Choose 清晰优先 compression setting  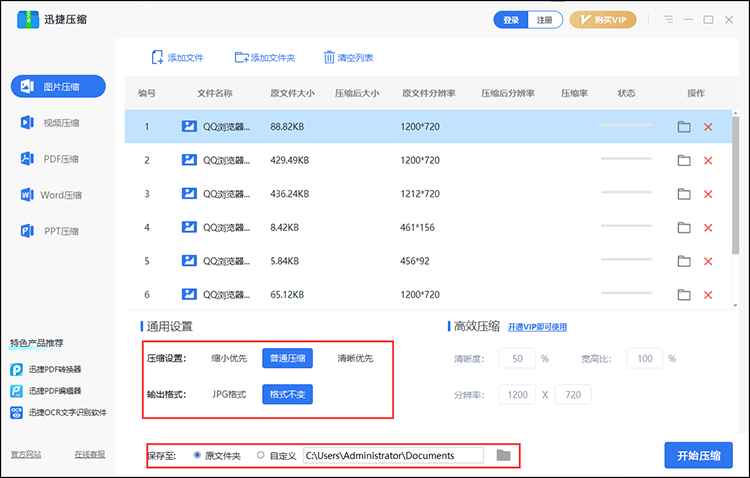click(355, 358)
